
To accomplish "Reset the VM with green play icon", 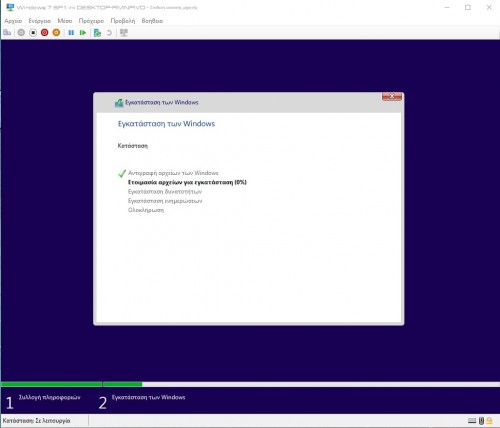I will (83, 33).
